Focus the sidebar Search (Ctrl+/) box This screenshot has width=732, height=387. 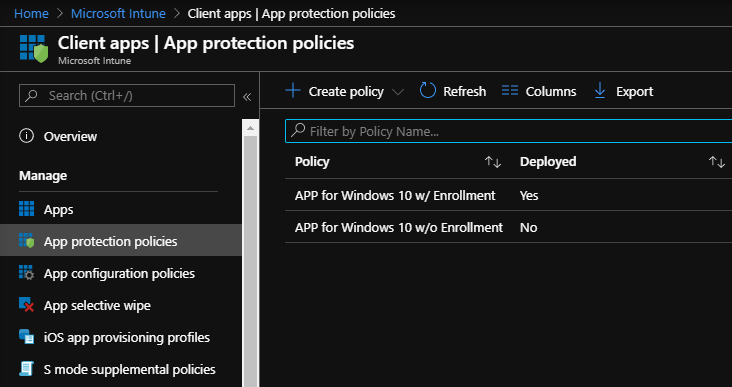click(127, 96)
